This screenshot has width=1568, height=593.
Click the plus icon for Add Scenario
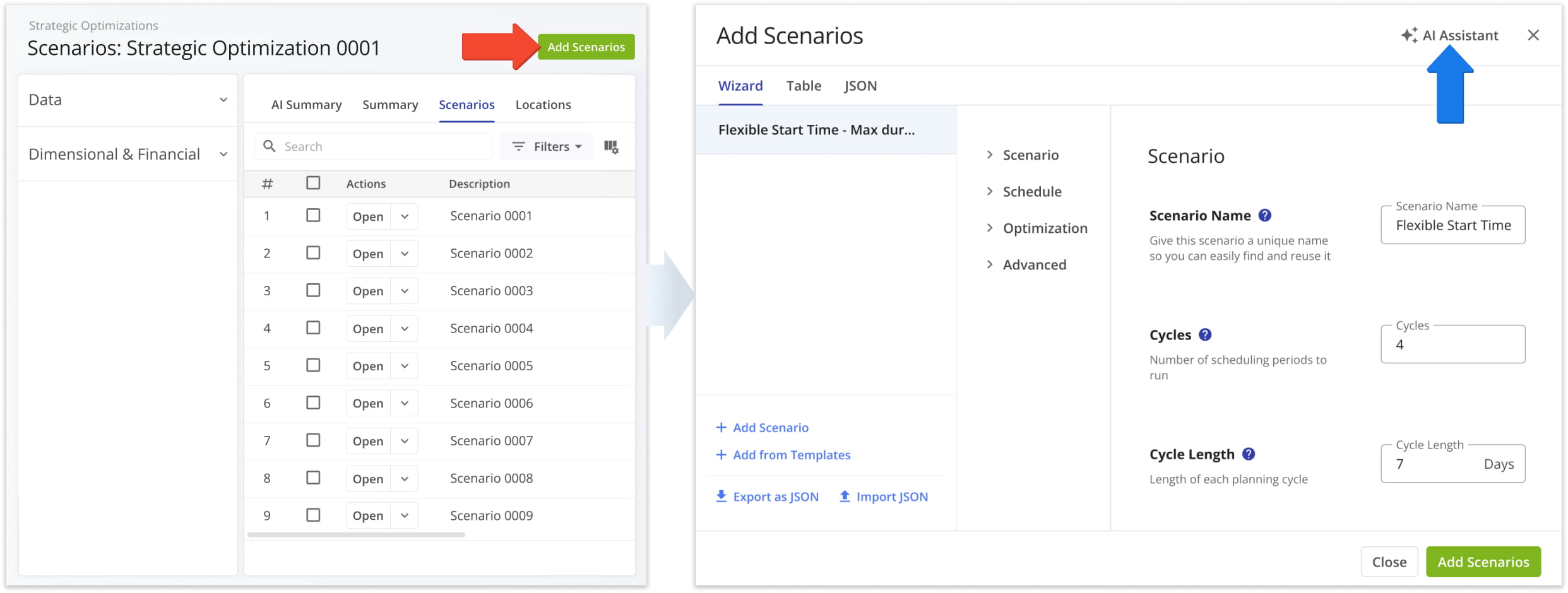722,428
